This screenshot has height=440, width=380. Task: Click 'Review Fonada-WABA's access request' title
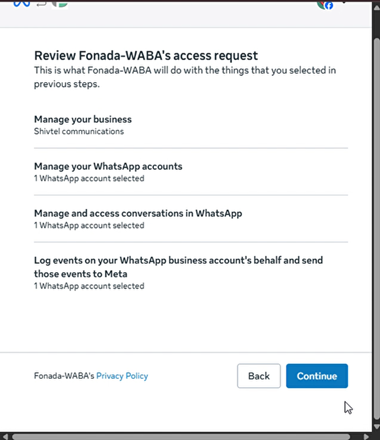click(x=146, y=55)
